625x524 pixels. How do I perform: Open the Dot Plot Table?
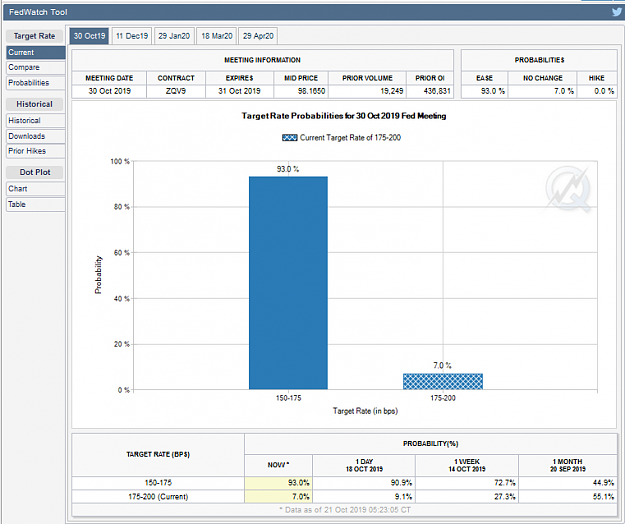[35, 204]
